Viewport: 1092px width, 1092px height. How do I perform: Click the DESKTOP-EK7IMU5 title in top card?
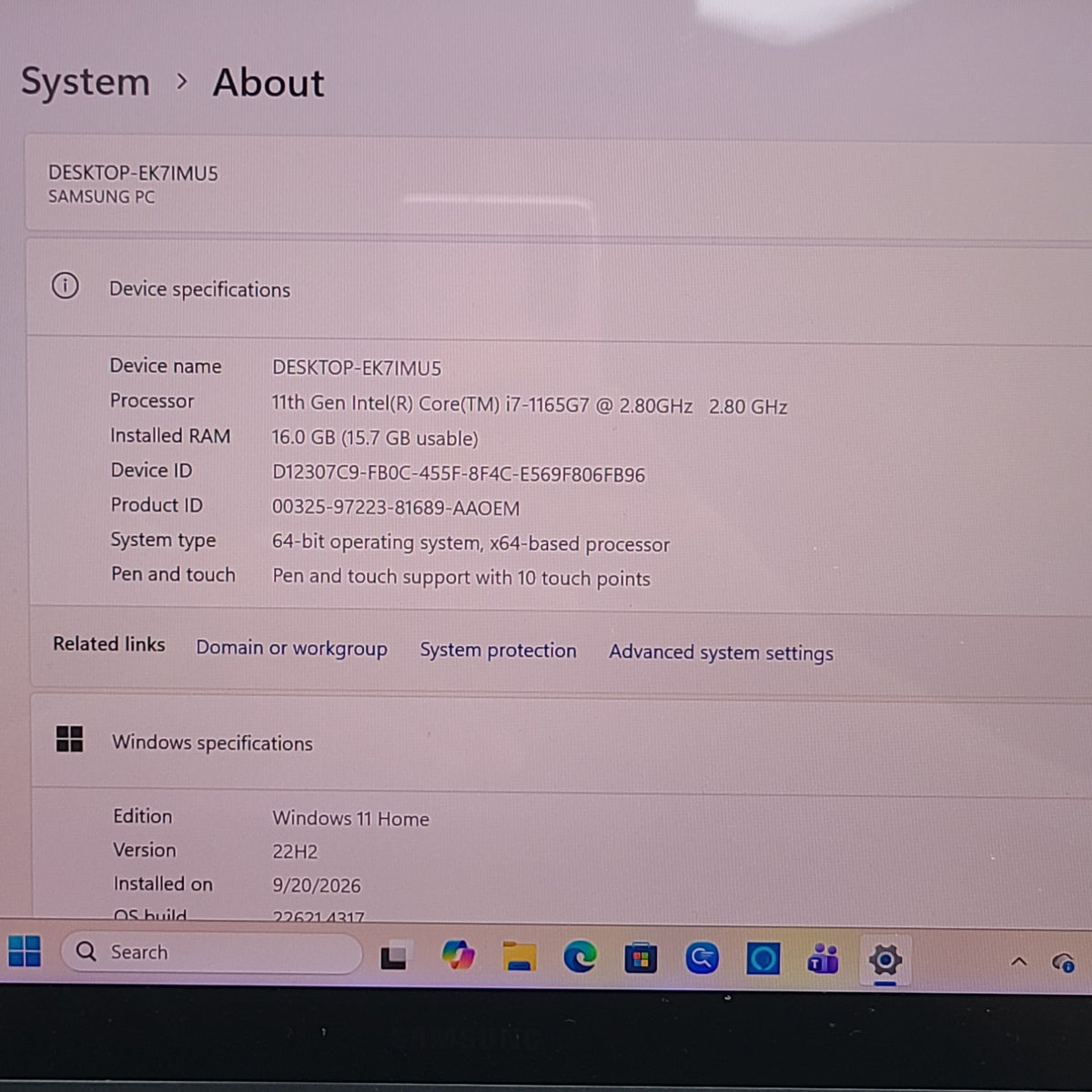[x=133, y=173]
